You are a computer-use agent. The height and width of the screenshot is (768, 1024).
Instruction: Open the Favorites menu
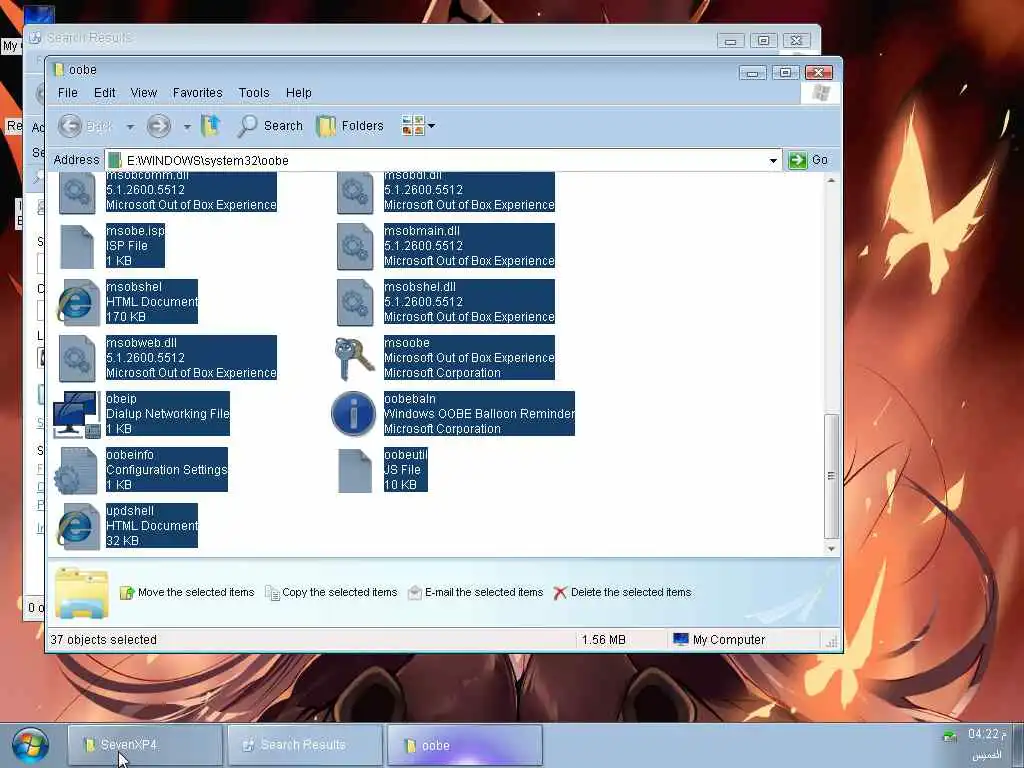tap(198, 93)
